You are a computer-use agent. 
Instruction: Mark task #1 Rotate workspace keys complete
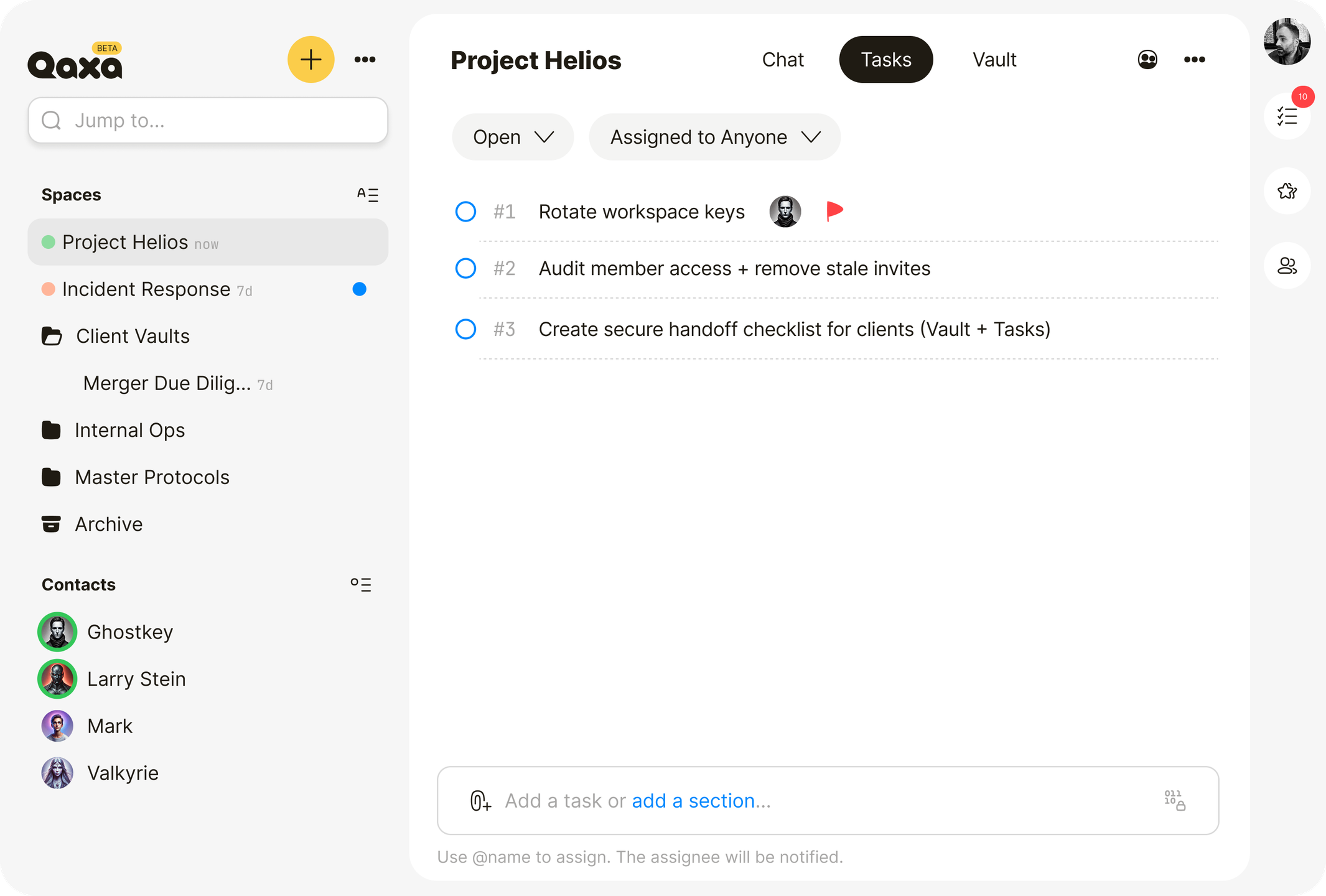tap(465, 212)
